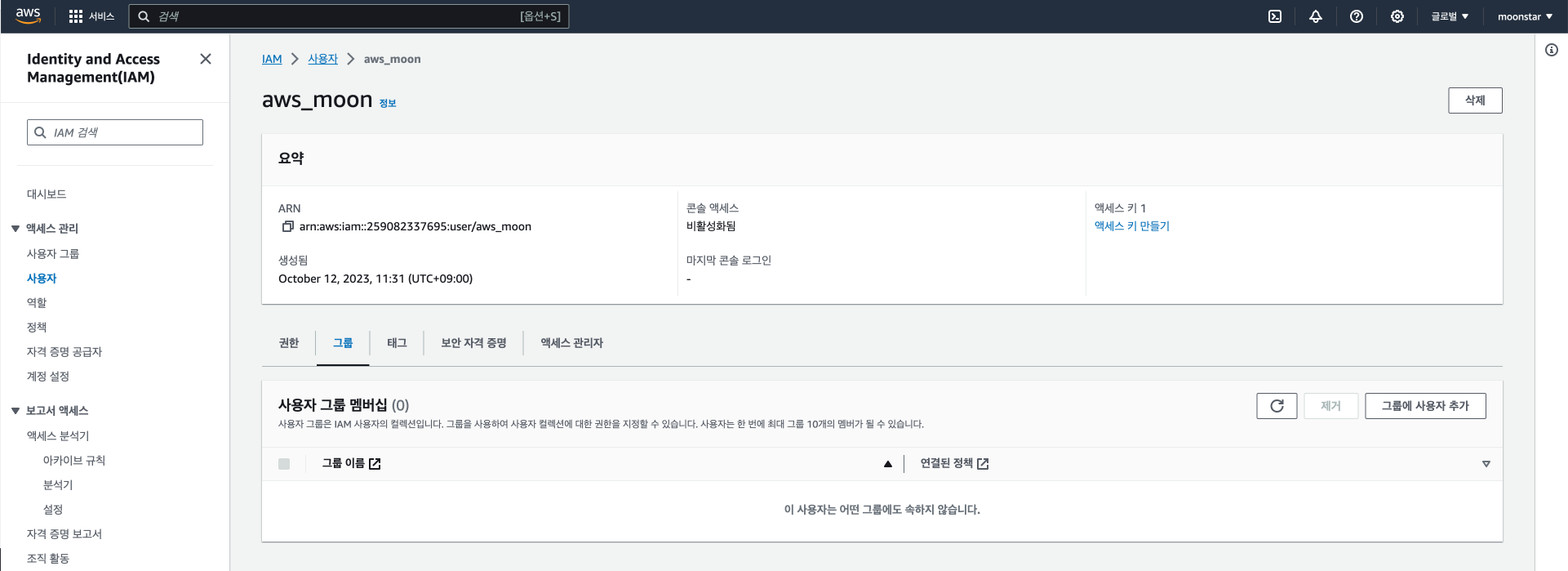The image size is (1568, 571).
Task: Click the 그룹에 사용자 추가 button
Action: 1425,406
